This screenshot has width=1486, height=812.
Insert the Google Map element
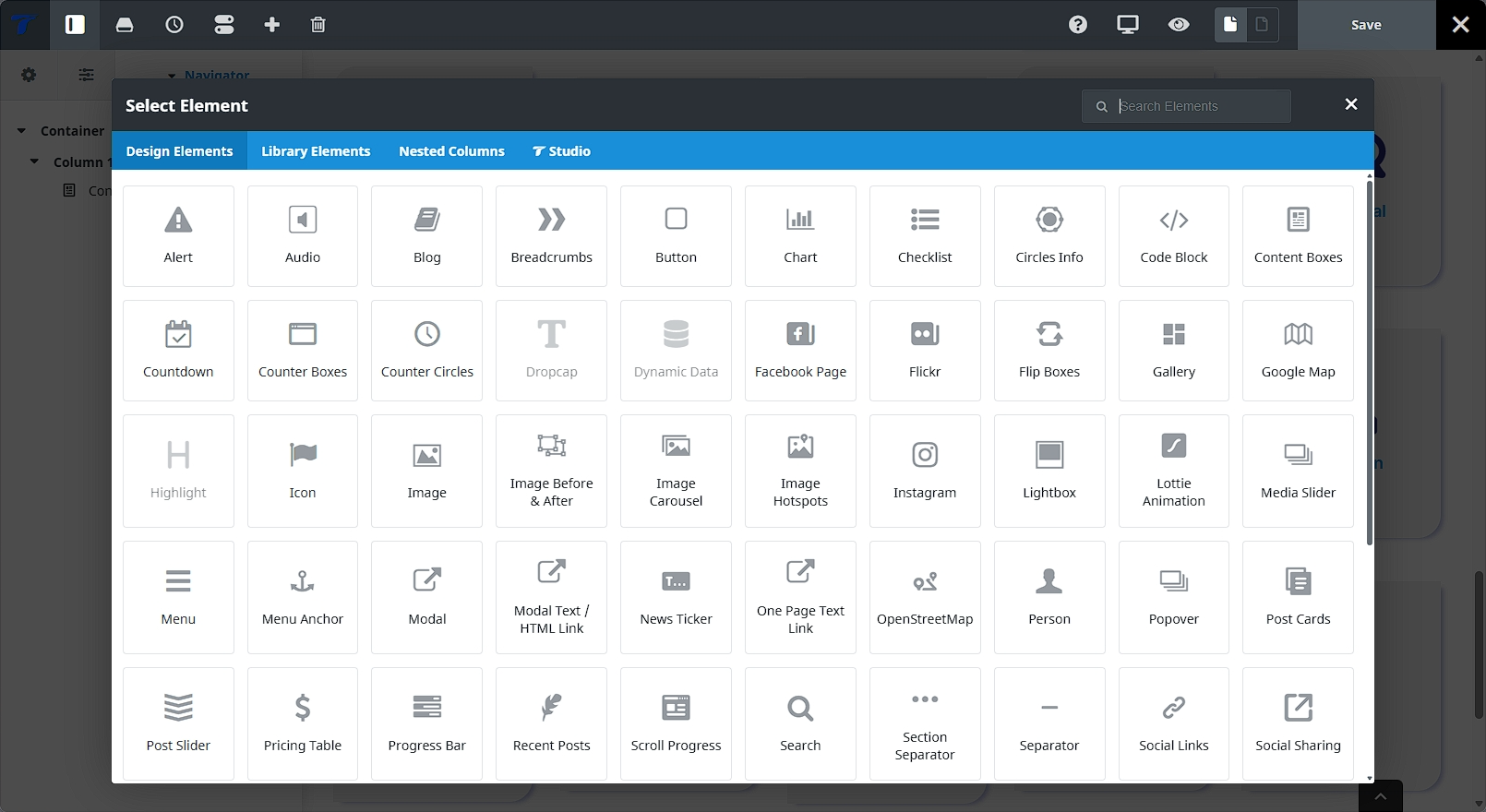1298,351
